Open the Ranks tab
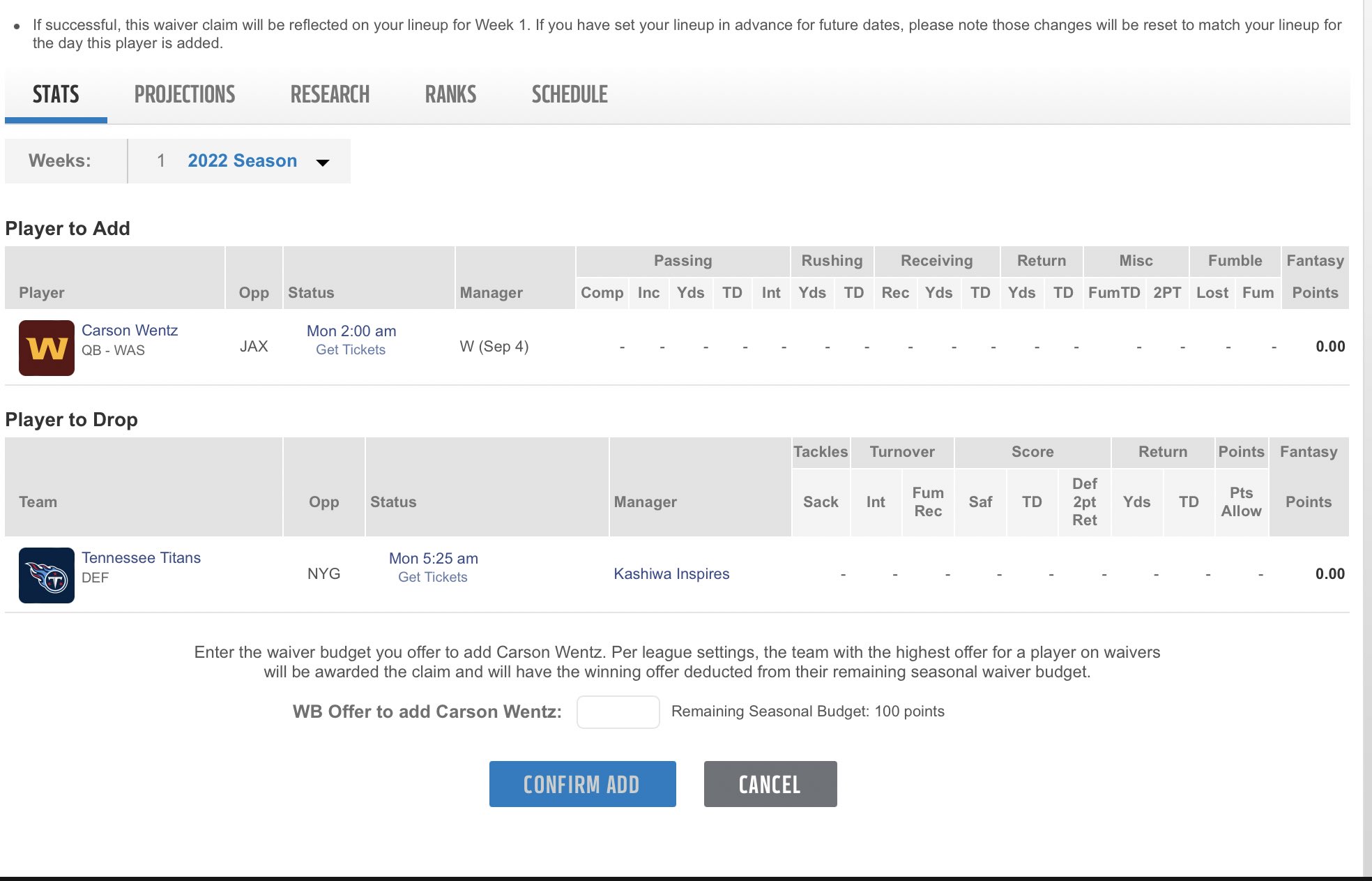This screenshot has width=1372, height=881. click(x=450, y=95)
